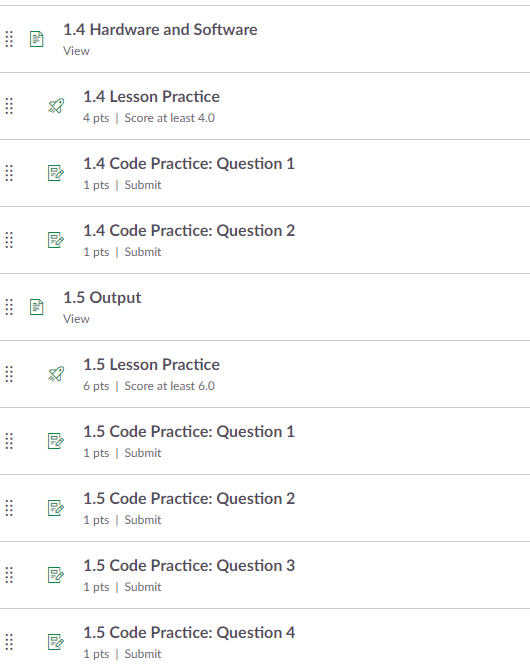Open 1.4 Lesson Practice quiz
Viewport: 530px width, 672px height.
[x=151, y=97]
